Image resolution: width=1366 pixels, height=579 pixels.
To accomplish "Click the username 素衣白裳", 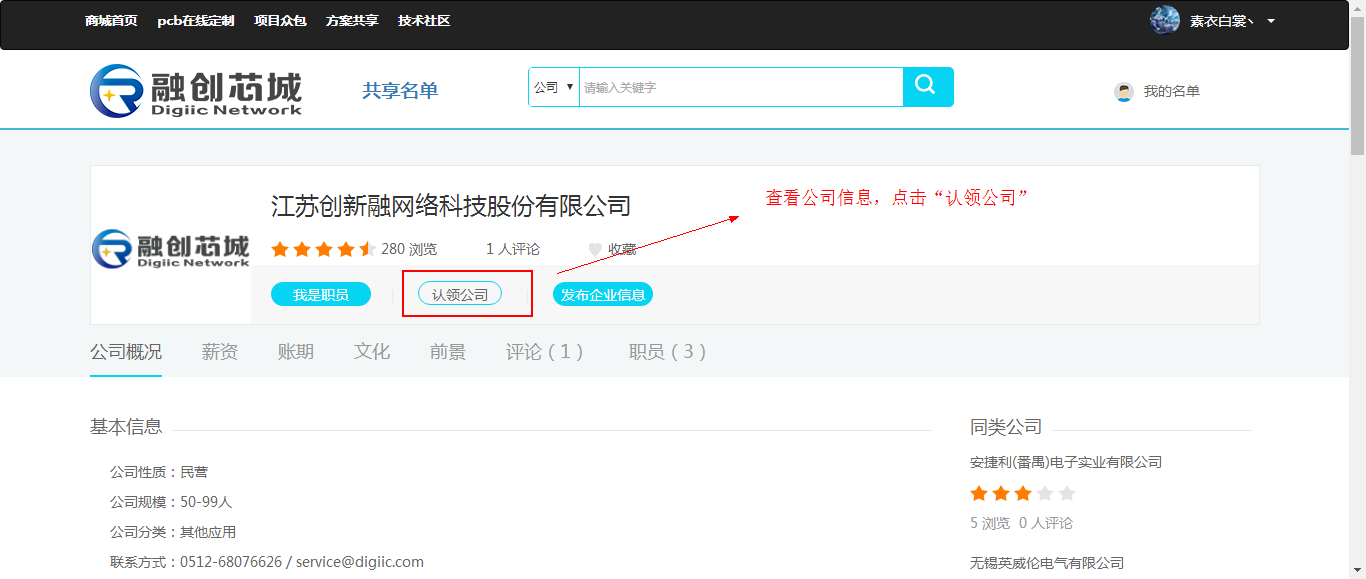I will pos(1221,21).
